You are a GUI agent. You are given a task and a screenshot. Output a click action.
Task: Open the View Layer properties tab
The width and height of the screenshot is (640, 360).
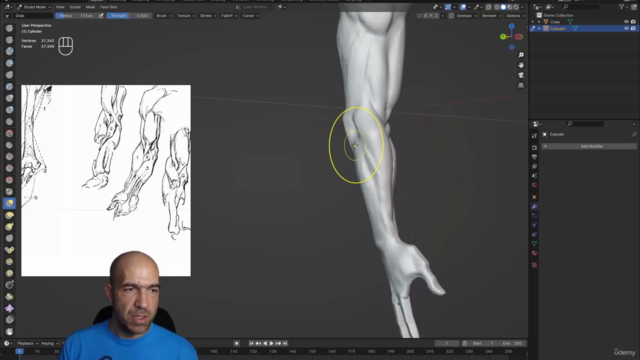point(534,166)
